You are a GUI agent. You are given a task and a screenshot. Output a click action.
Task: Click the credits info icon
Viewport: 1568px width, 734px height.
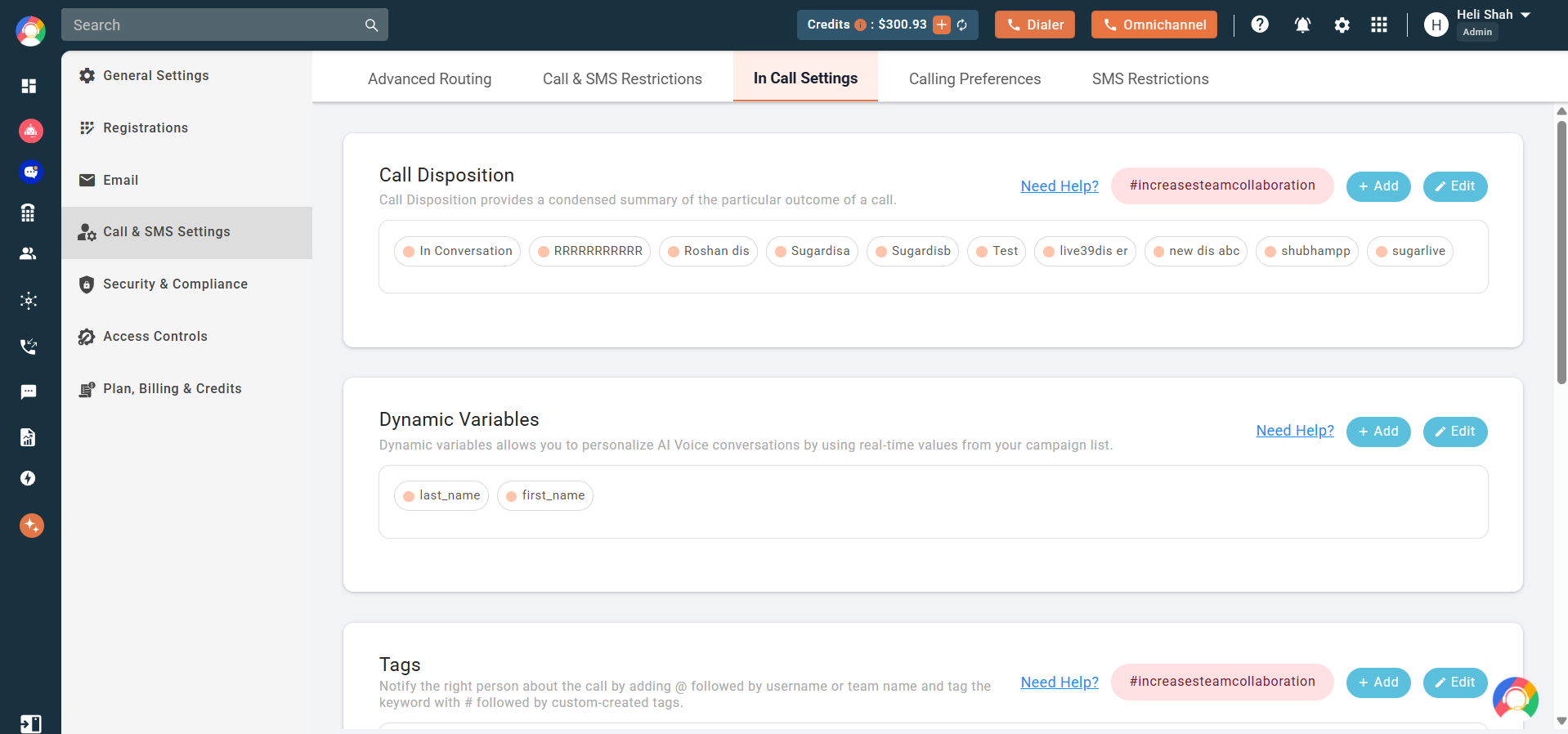click(860, 25)
